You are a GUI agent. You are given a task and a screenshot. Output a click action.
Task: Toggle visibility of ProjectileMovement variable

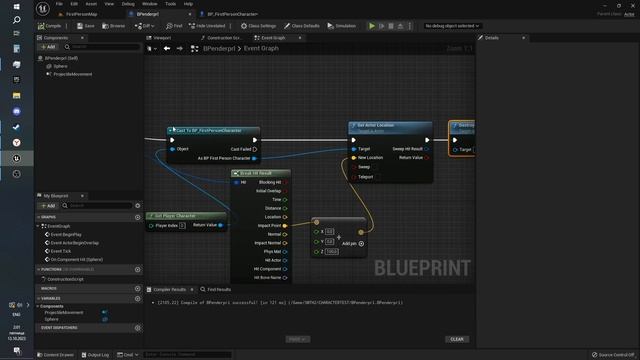(105, 313)
